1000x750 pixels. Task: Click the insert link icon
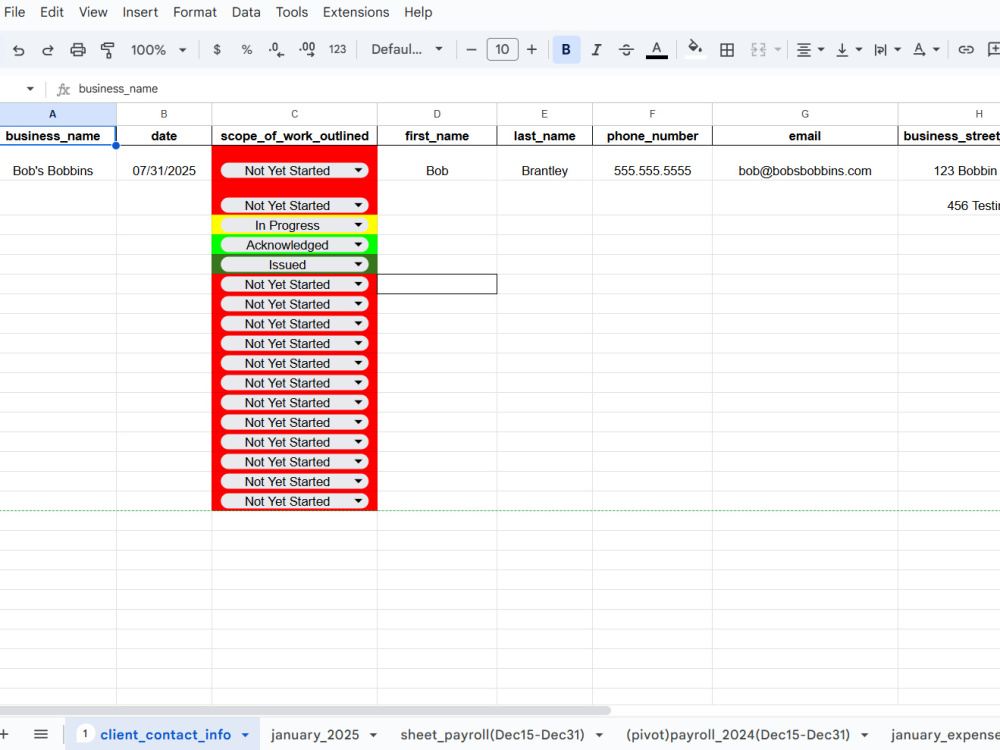point(966,50)
